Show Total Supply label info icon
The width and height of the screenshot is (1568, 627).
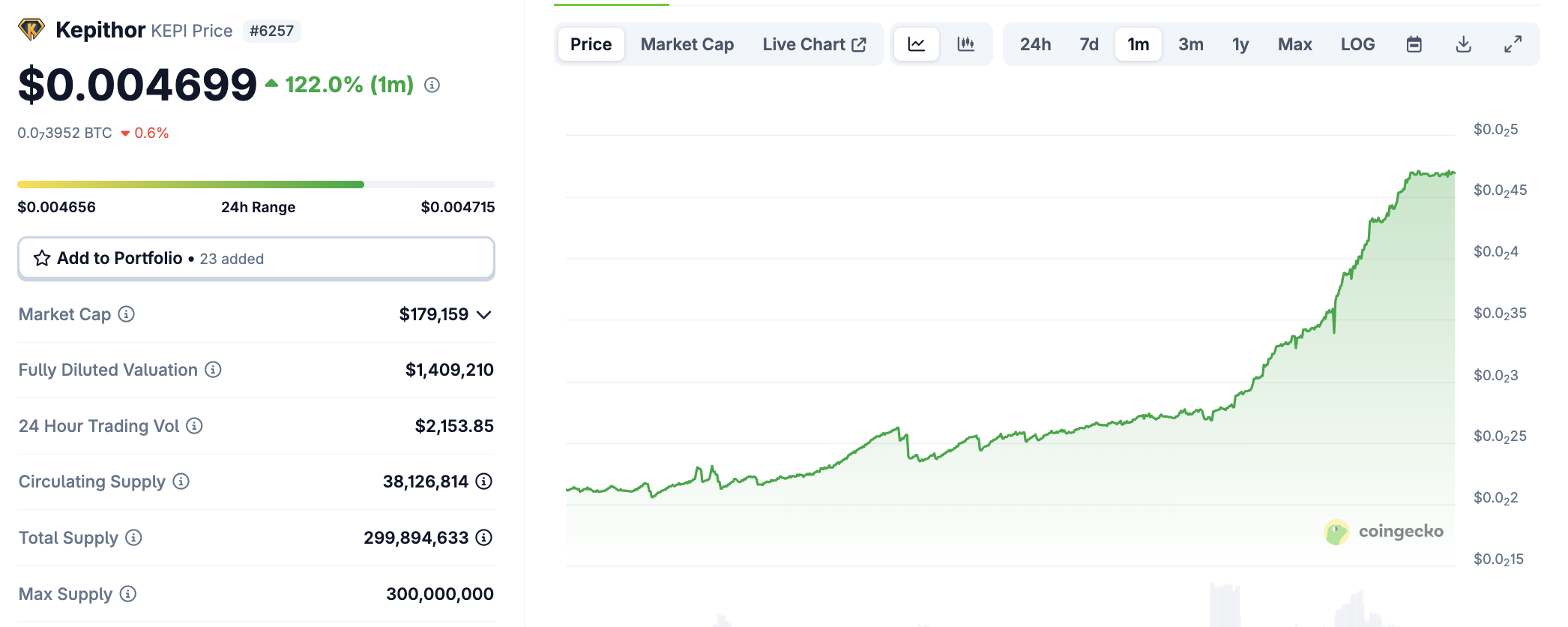click(x=133, y=538)
